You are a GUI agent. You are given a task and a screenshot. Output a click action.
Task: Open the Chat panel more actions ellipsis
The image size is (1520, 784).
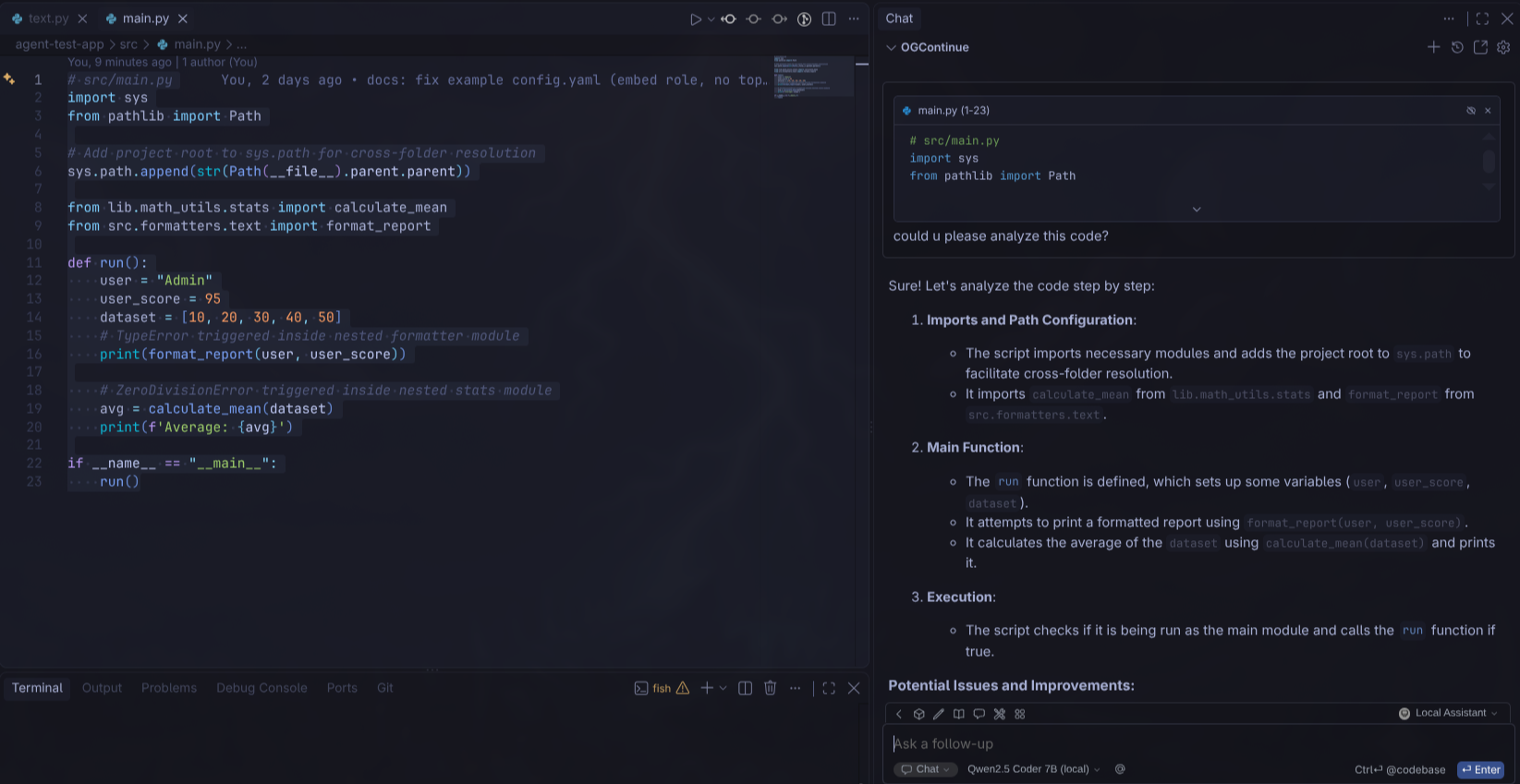tap(1449, 18)
